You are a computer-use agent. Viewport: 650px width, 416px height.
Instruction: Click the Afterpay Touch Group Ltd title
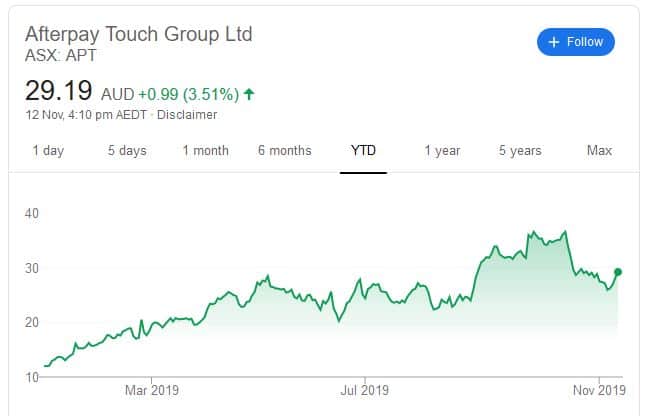[x=139, y=34]
